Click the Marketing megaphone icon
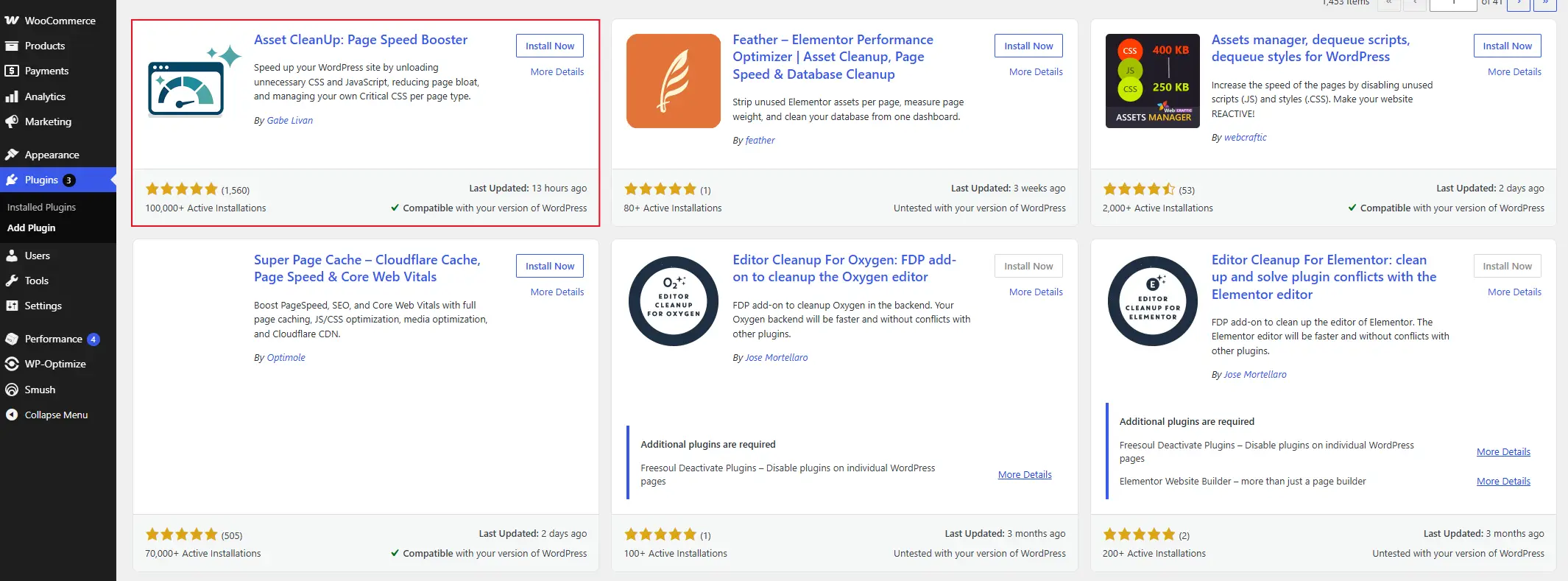Viewport: 1568px width, 581px height. (x=12, y=122)
